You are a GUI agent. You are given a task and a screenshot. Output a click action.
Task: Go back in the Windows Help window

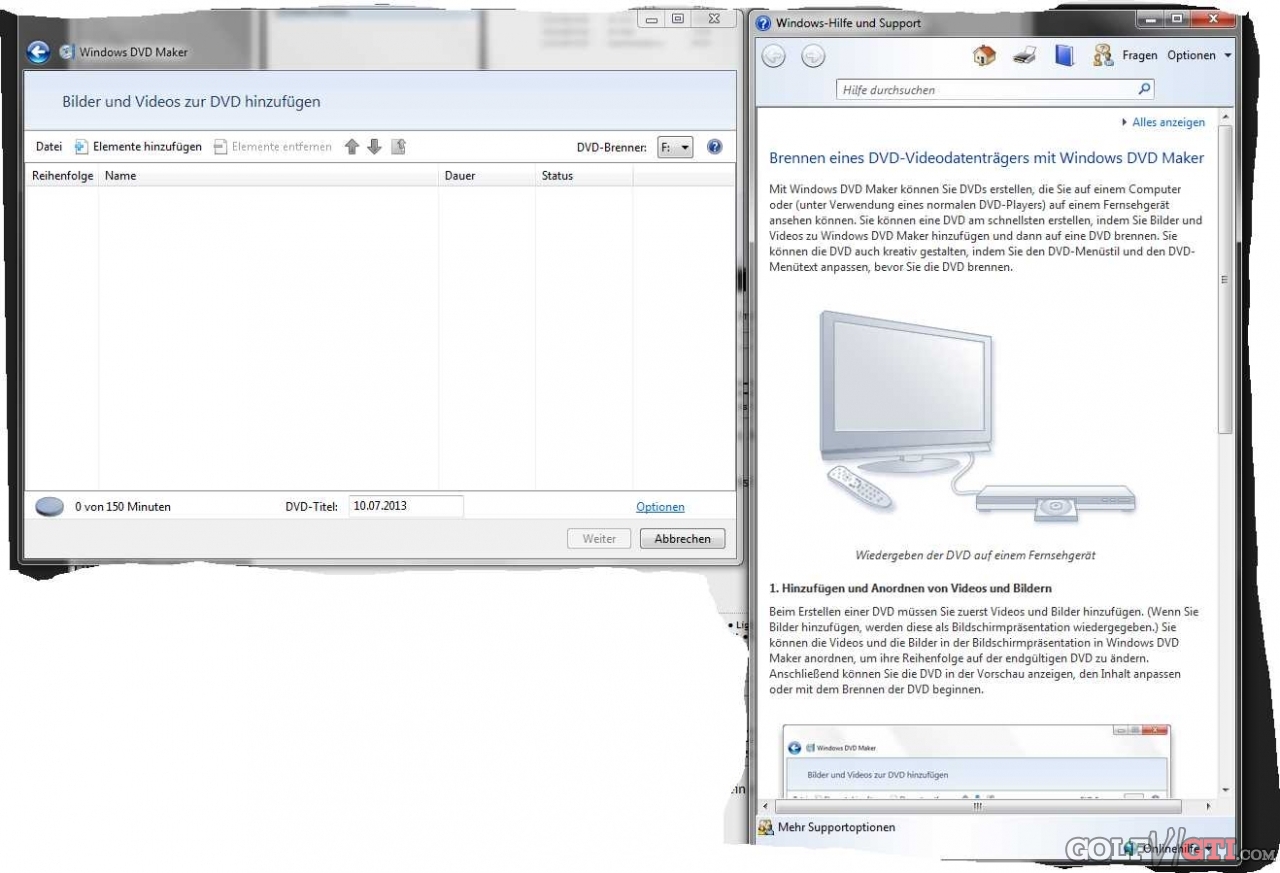coord(773,57)
